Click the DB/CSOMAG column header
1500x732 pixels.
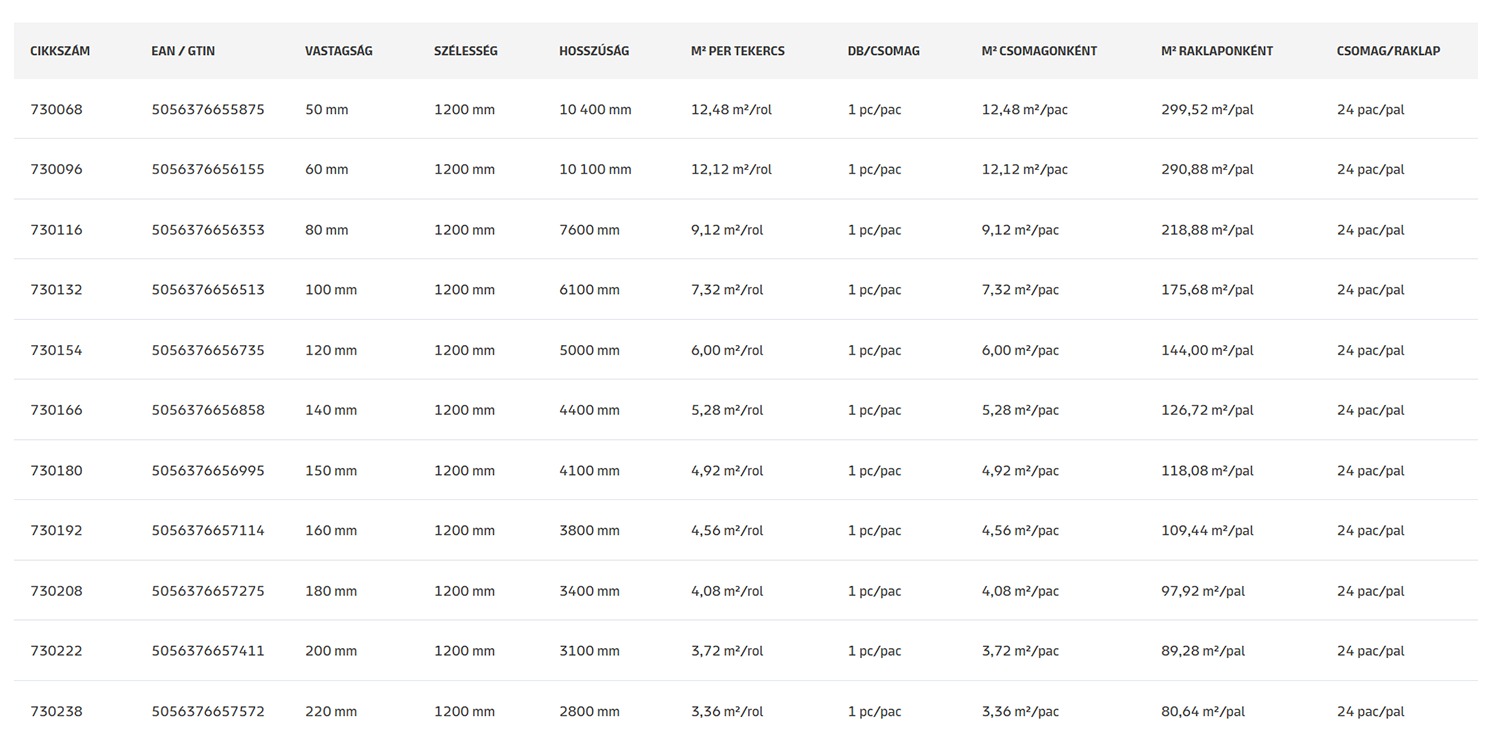[x=884, y=51]
